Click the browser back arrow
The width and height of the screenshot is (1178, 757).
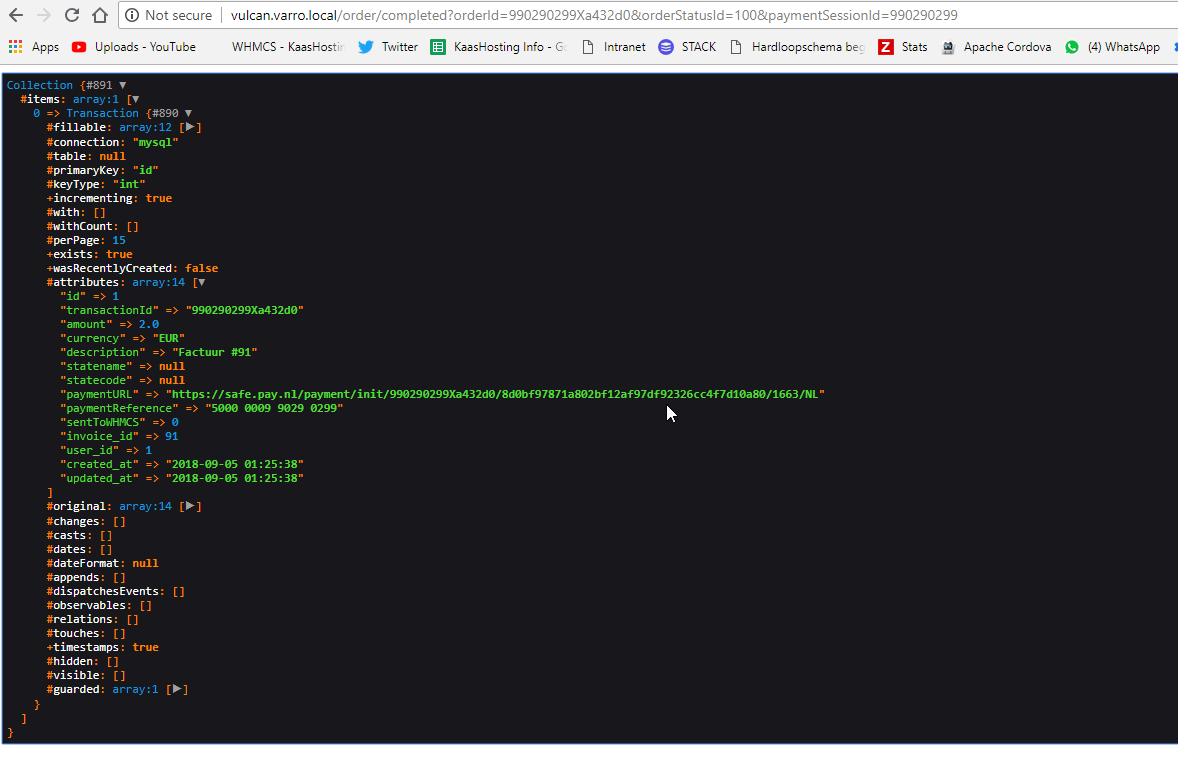[16, 15]
